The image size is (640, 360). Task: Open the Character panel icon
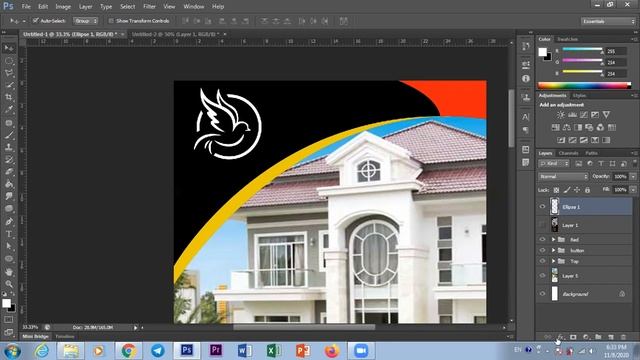pyautogui.click(x=526, y=117)
